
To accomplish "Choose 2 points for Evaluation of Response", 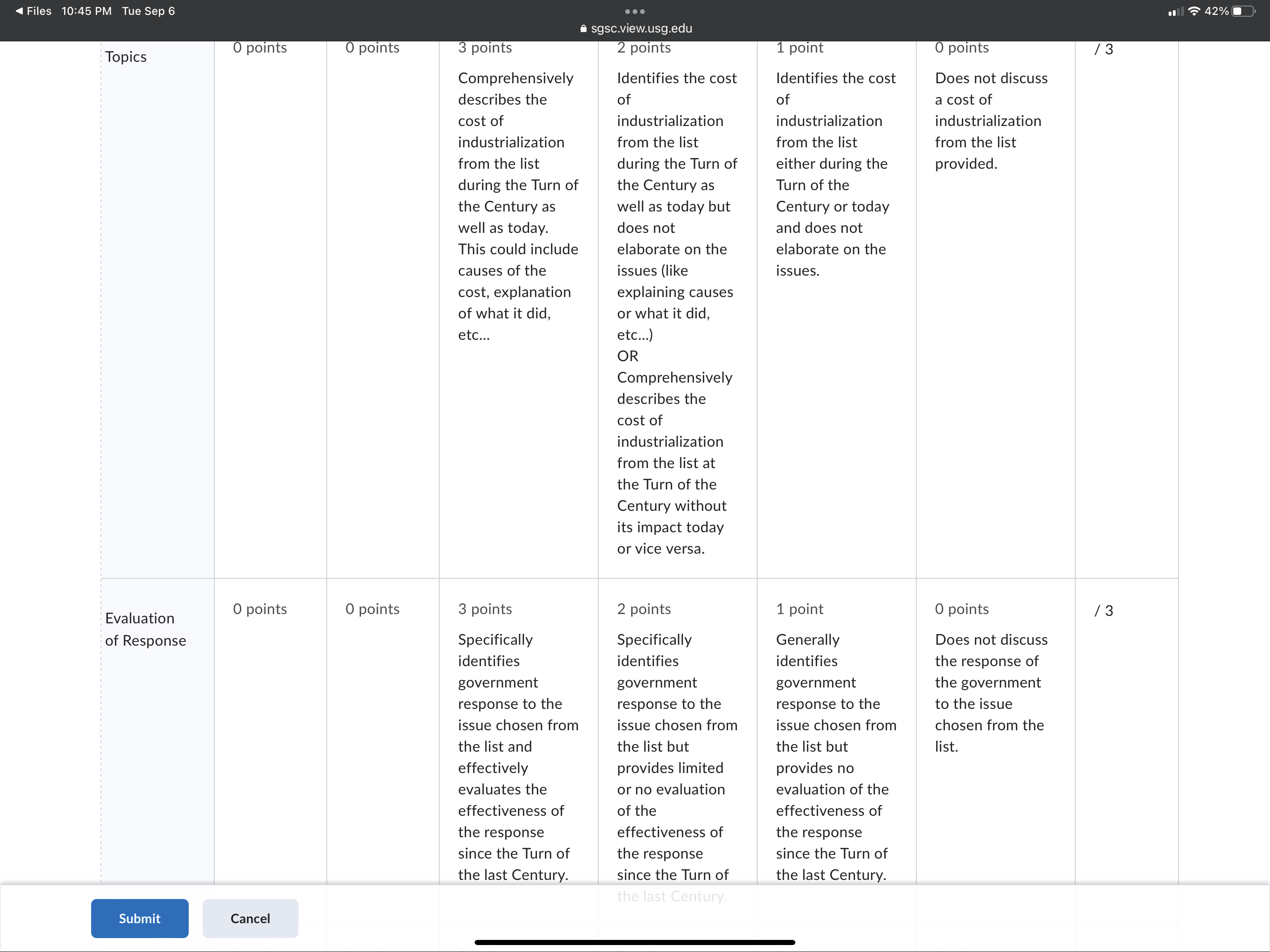I will (x=644, y=608).
